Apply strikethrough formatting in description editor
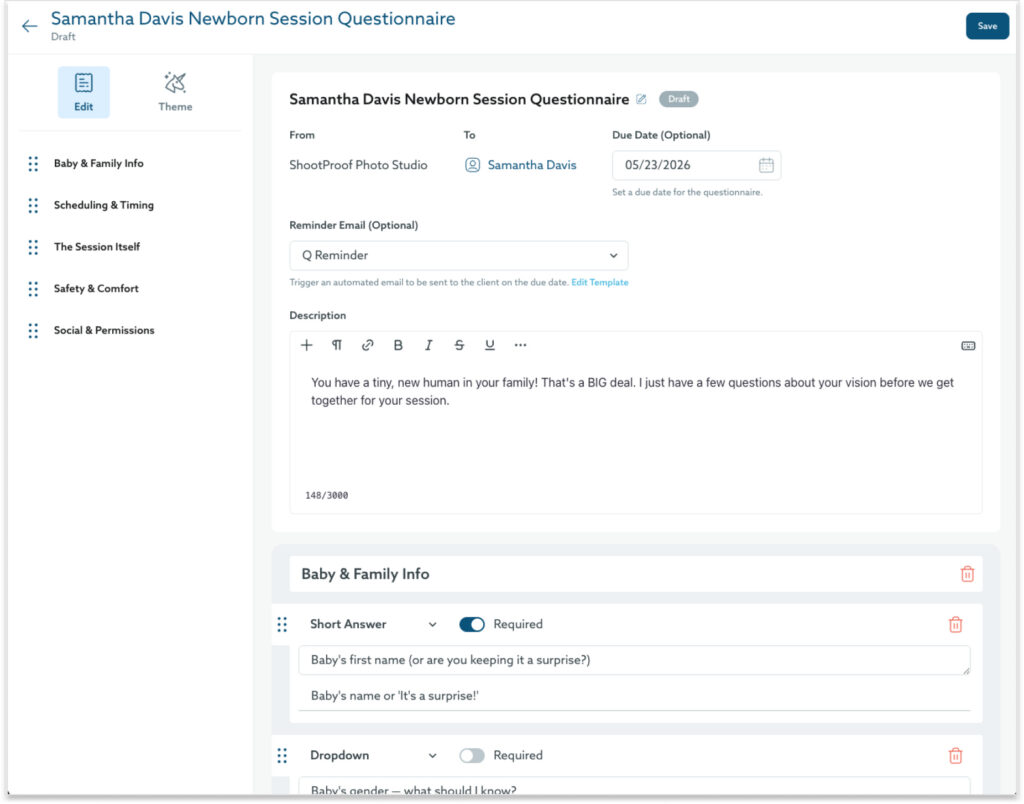 pos(459,345)
